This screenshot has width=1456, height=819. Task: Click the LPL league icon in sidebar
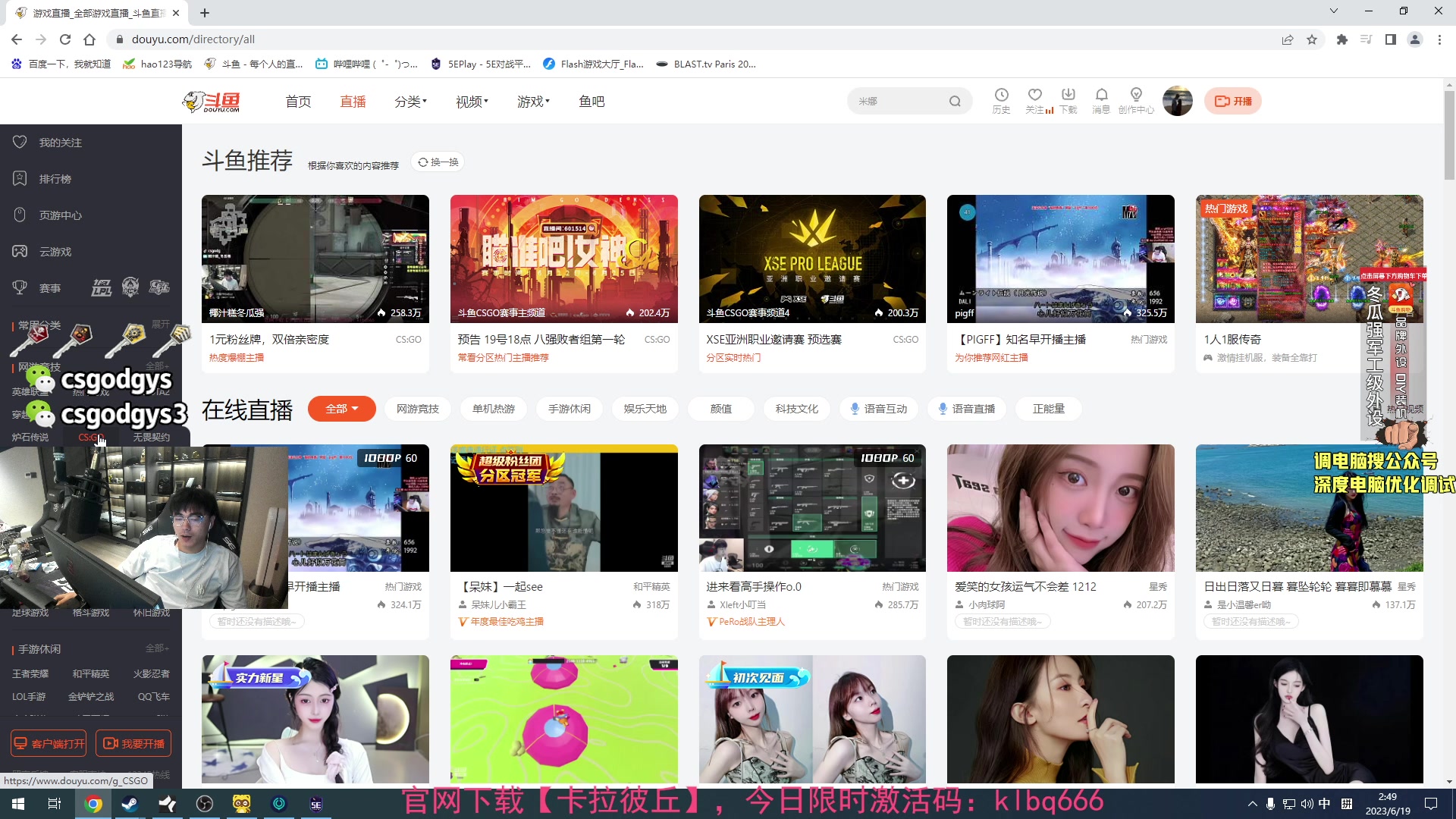pyautogui.click(x=102, y=287)
